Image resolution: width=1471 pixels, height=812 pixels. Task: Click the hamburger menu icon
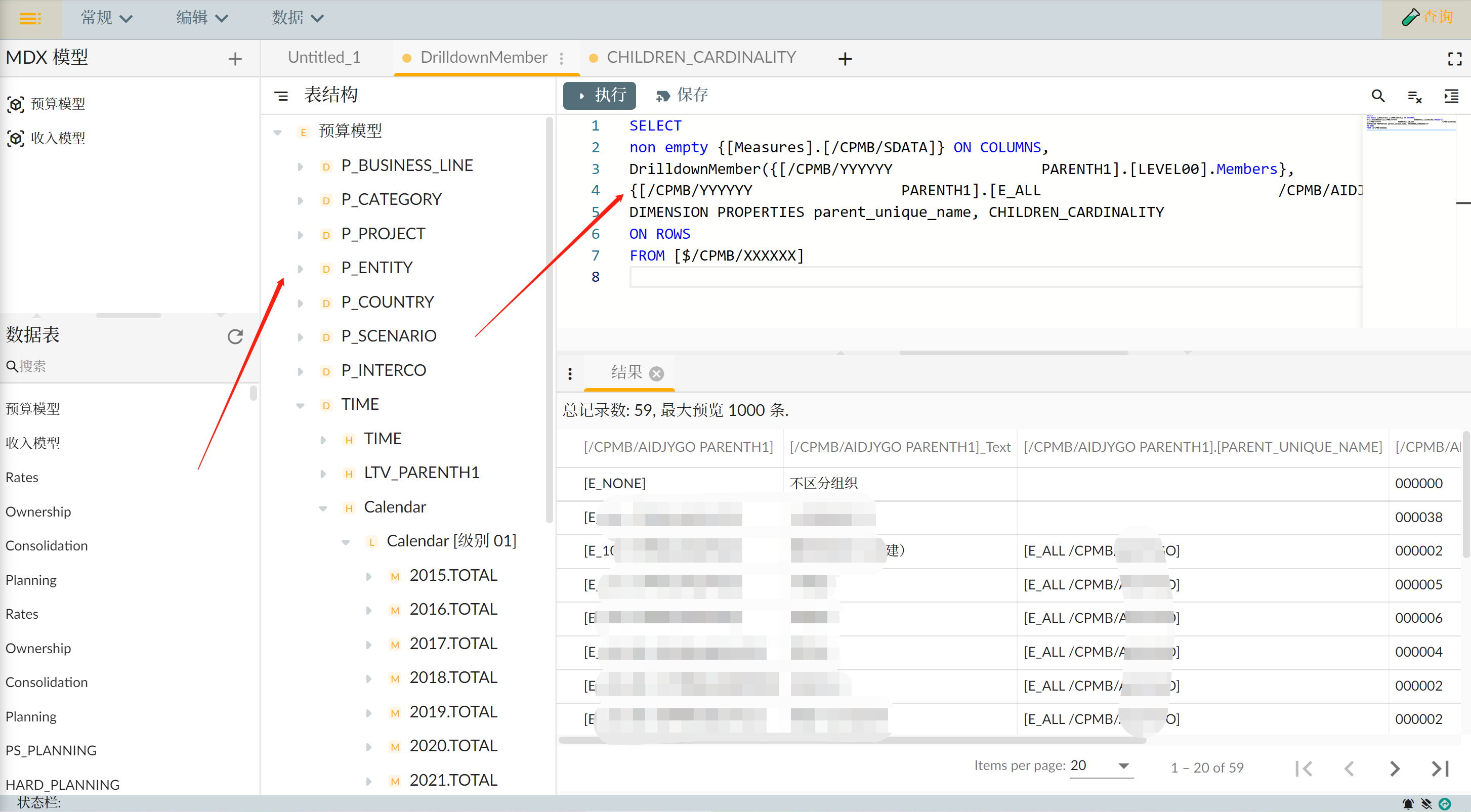pos(30,18)
